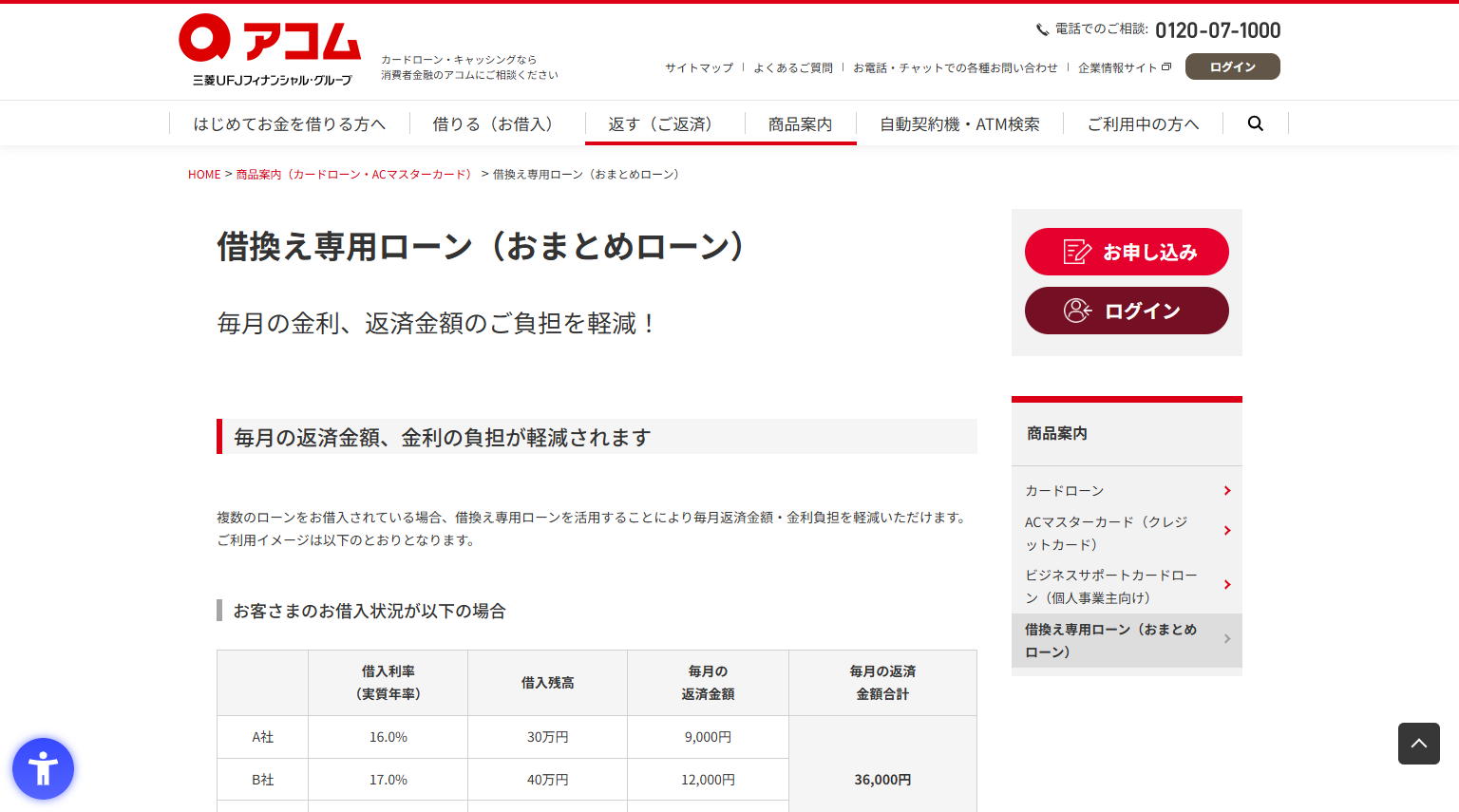Open the はじめてお金を借りる方へ menu
1459x812 pixels.
(x=290, y=123)
